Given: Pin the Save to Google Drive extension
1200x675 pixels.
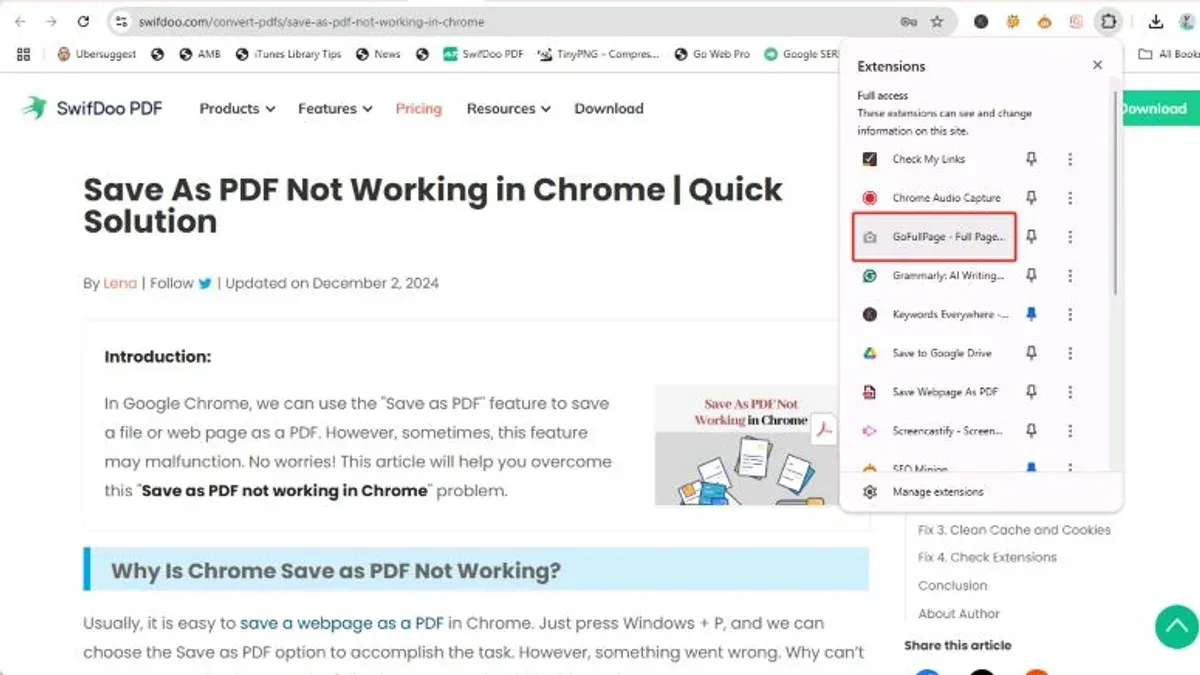Looking at the screenshot, I should (x=1032, y=353).
